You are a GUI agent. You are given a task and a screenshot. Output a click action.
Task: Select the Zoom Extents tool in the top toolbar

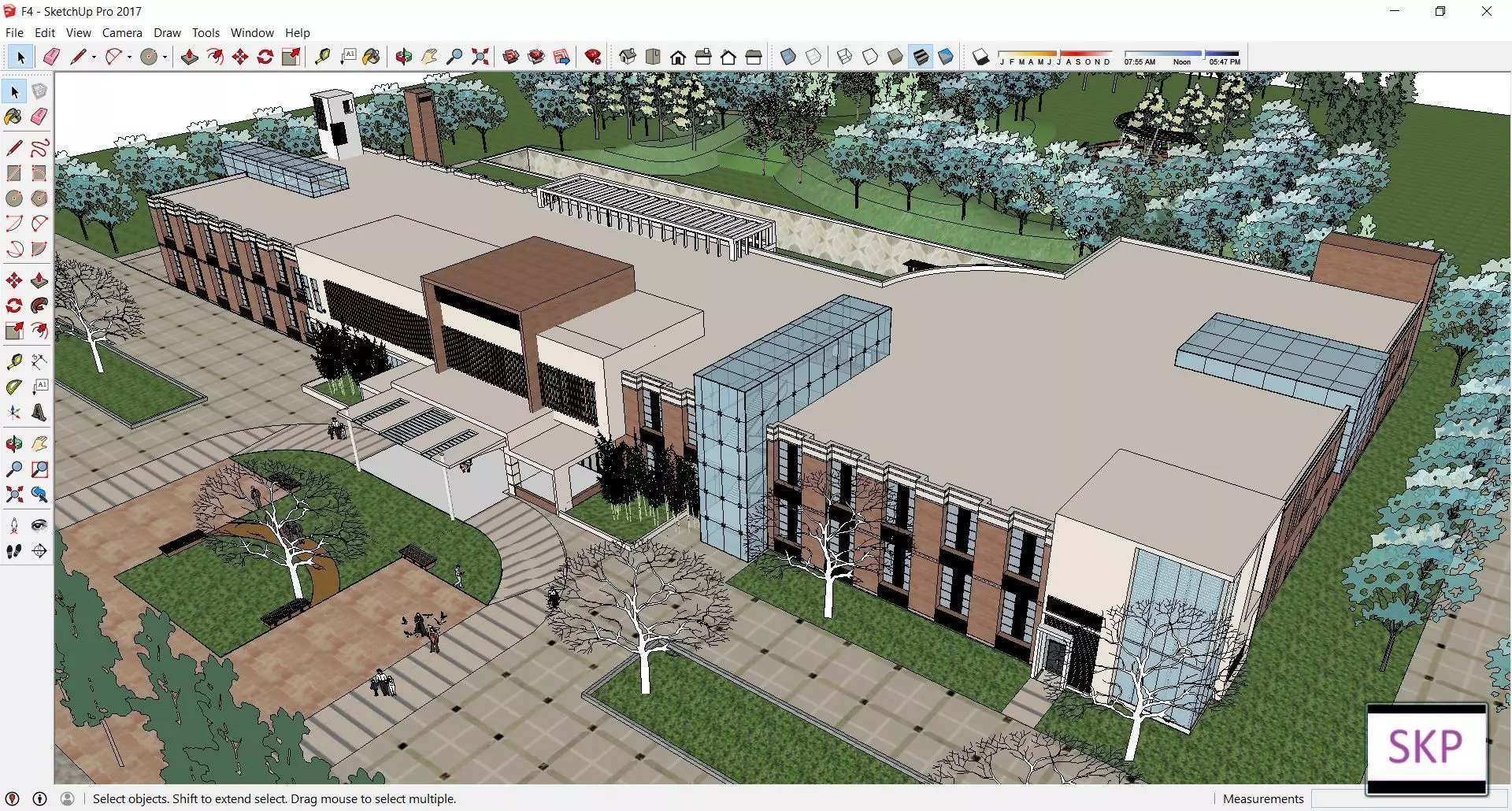pos(480,57)
